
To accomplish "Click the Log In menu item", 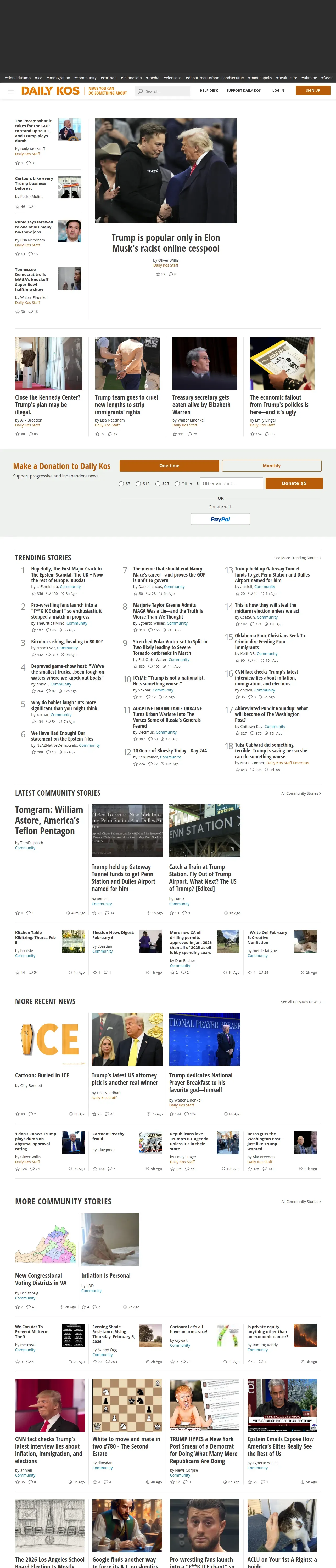I will pos(278,91).
